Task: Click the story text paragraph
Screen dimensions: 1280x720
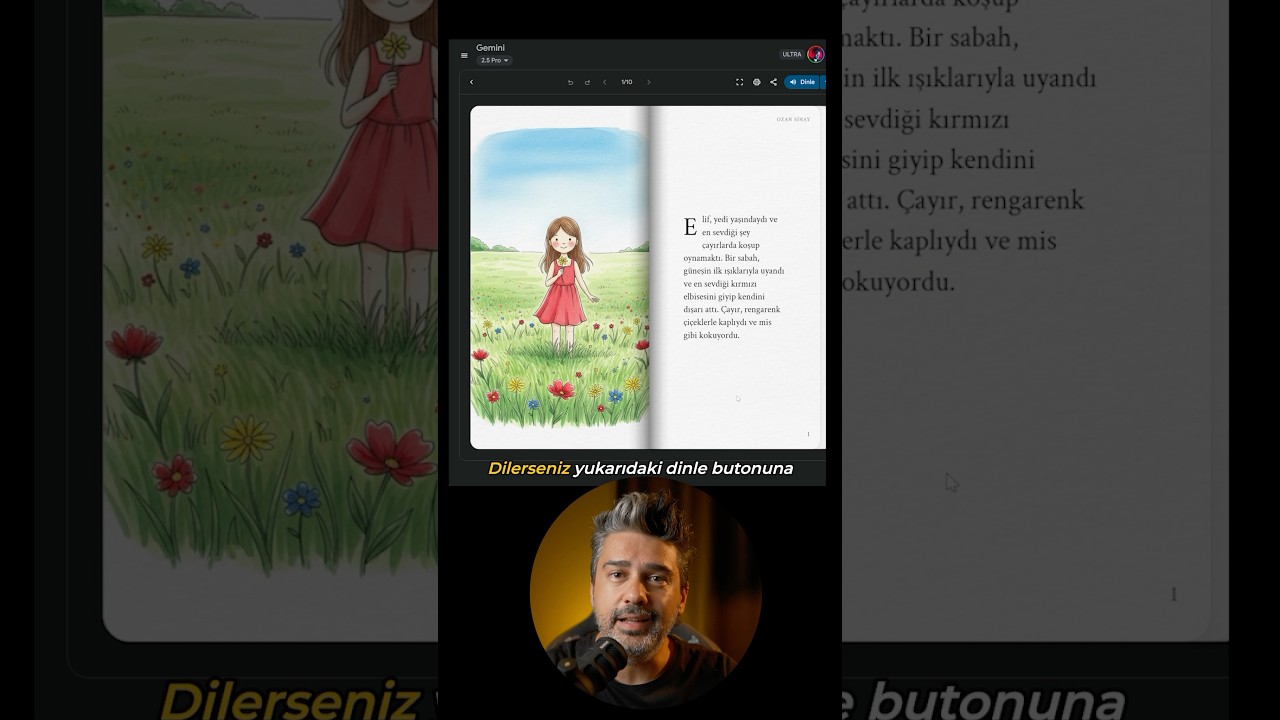Action: click(733, 277)
